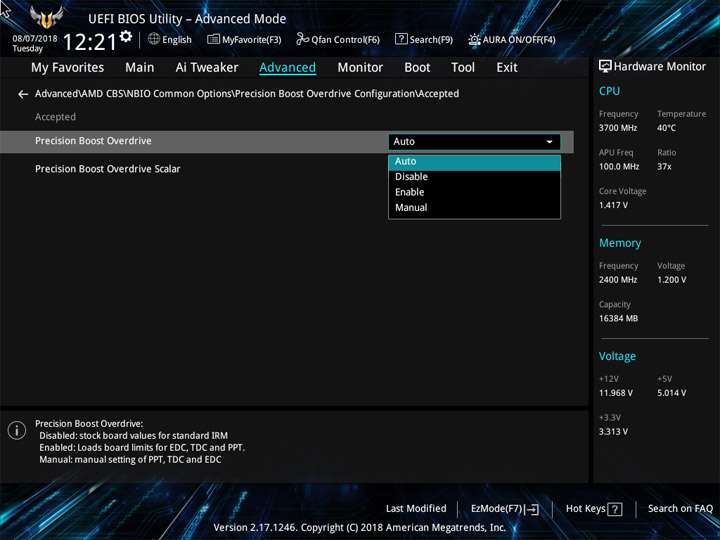Screen dimensions: 720x540
Task: Choose Disable in the dropdown list
Action: tap(474, 177)
